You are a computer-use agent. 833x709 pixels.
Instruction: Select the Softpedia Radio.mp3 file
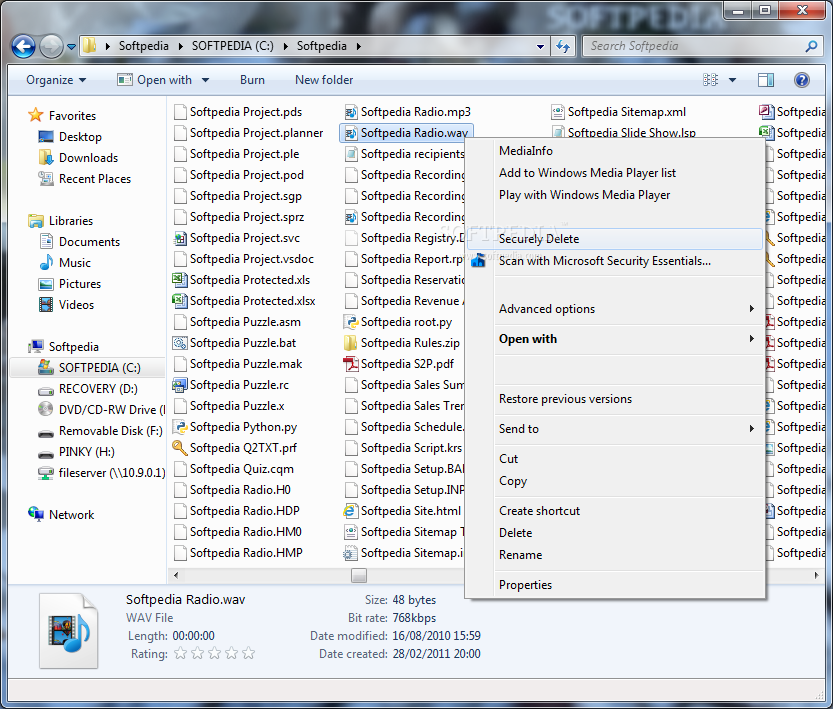tap(407, 112)
